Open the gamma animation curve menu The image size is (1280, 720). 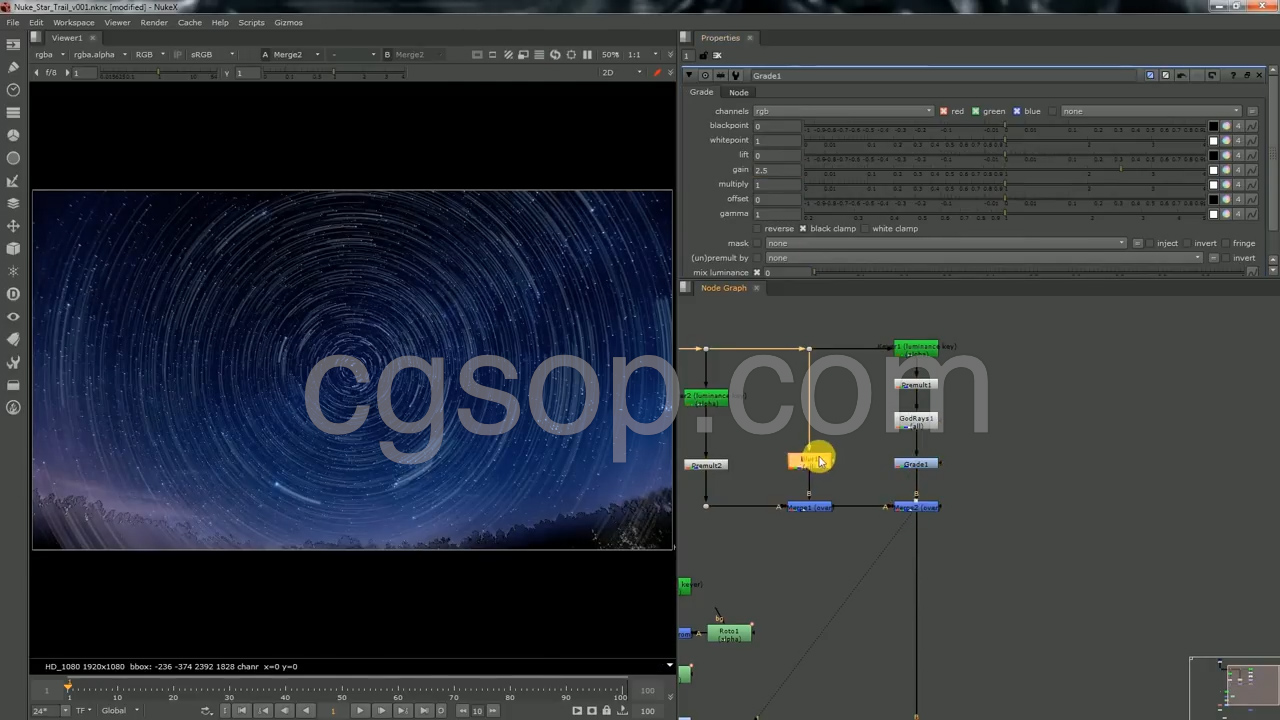pyautogui.click(x=1251, y=214)
